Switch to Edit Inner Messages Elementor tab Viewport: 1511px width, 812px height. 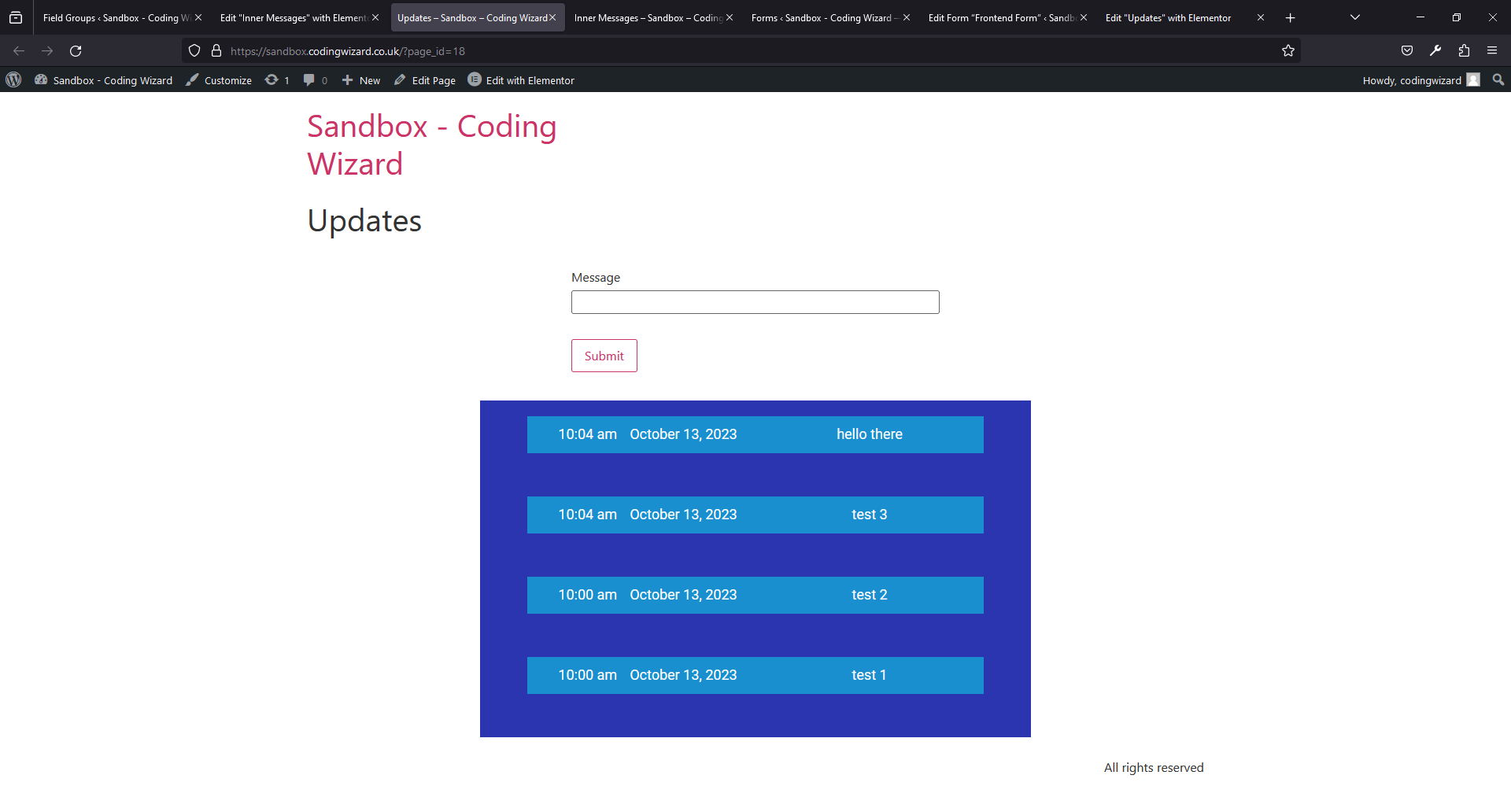[293, 17]
